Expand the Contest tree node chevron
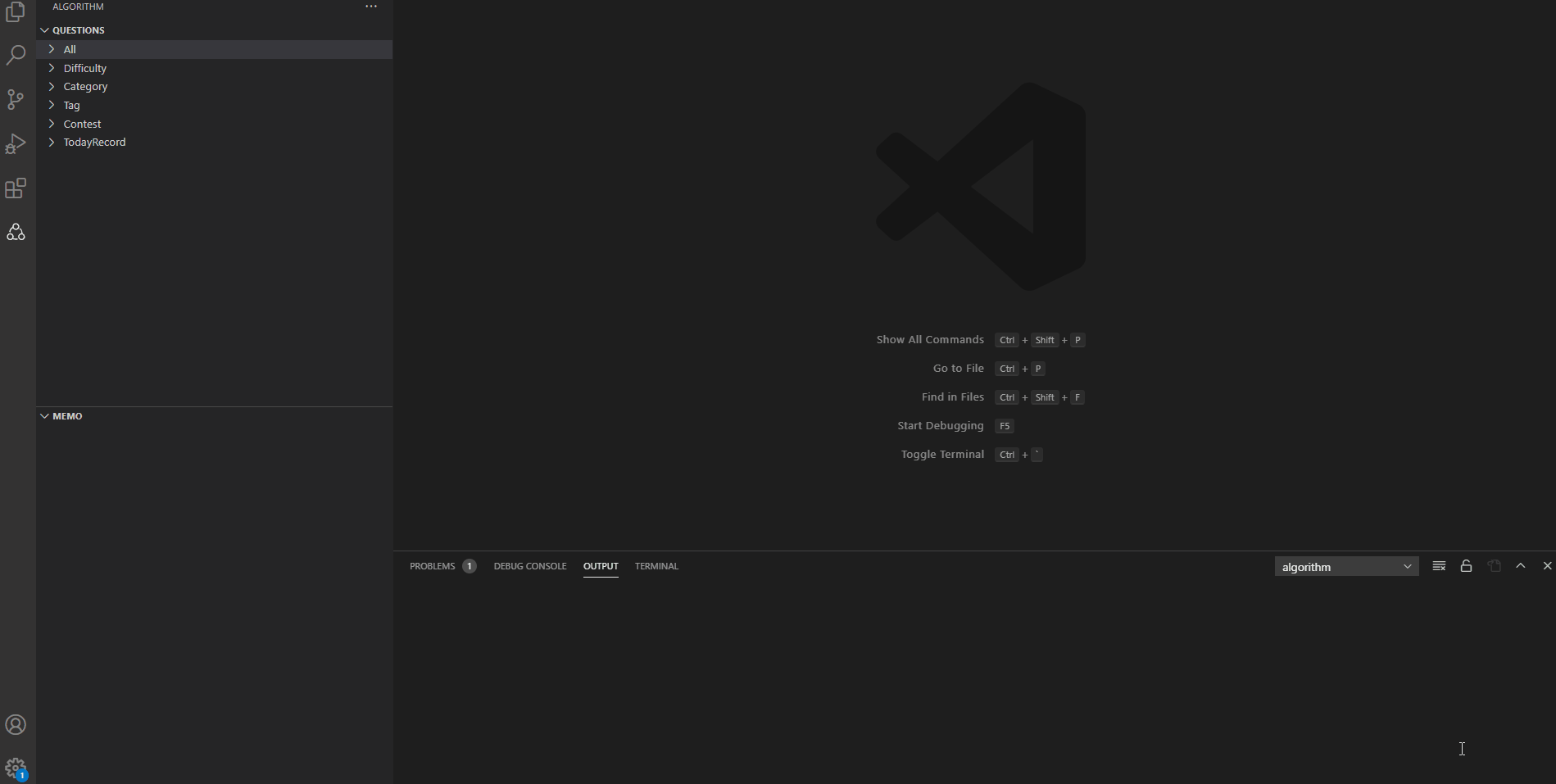This screenshot has height=784, width=1556. click(x=52, y=124)
